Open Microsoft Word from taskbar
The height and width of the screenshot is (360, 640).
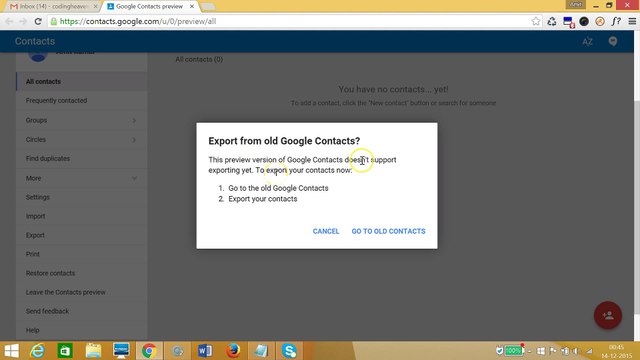point(204,351)
